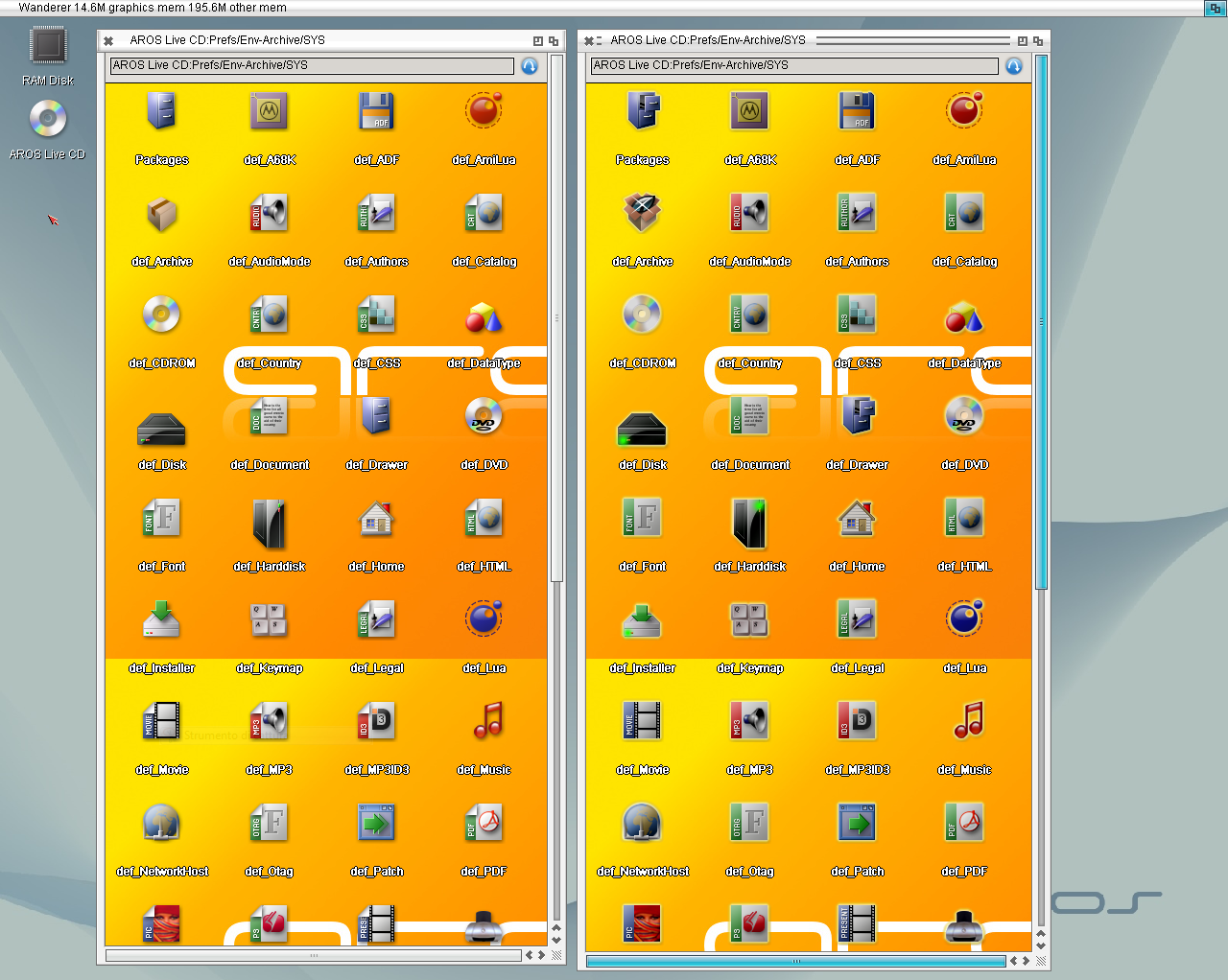Select def_MP3 icon in right window

(749, 721)
